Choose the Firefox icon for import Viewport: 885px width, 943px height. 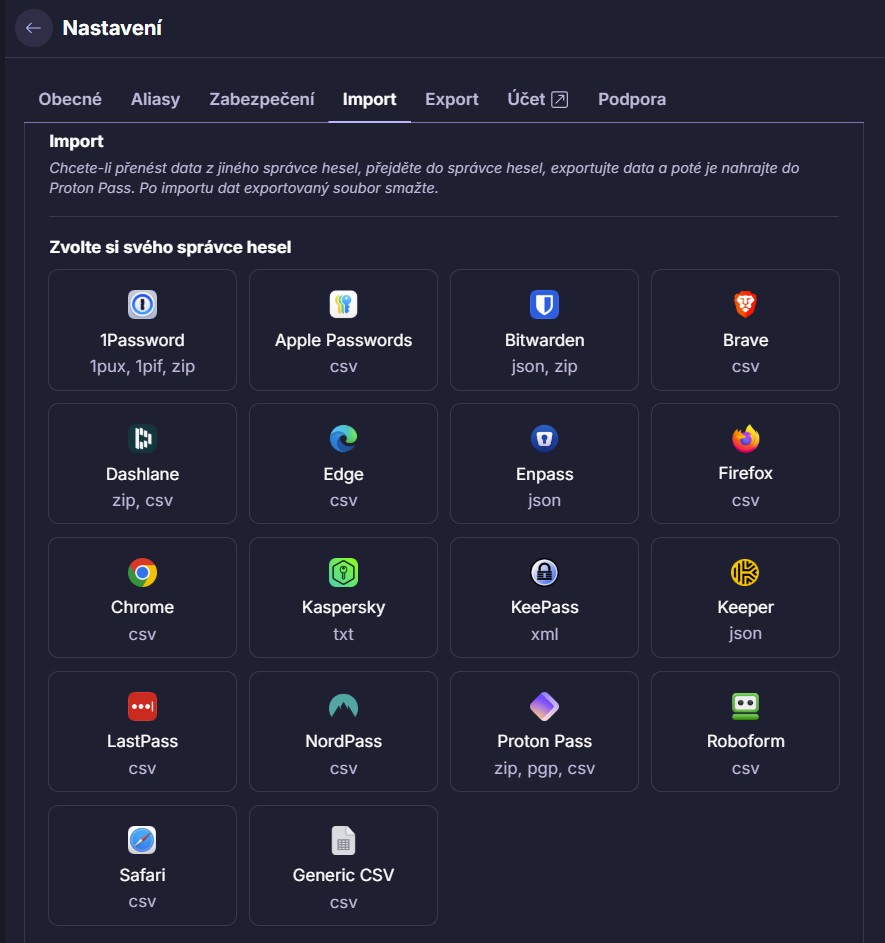pos(745,438)
